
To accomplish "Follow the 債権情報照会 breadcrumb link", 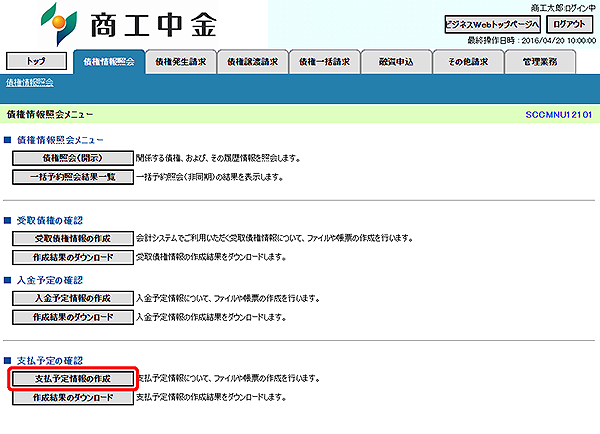I will click(x=30, y=83).
